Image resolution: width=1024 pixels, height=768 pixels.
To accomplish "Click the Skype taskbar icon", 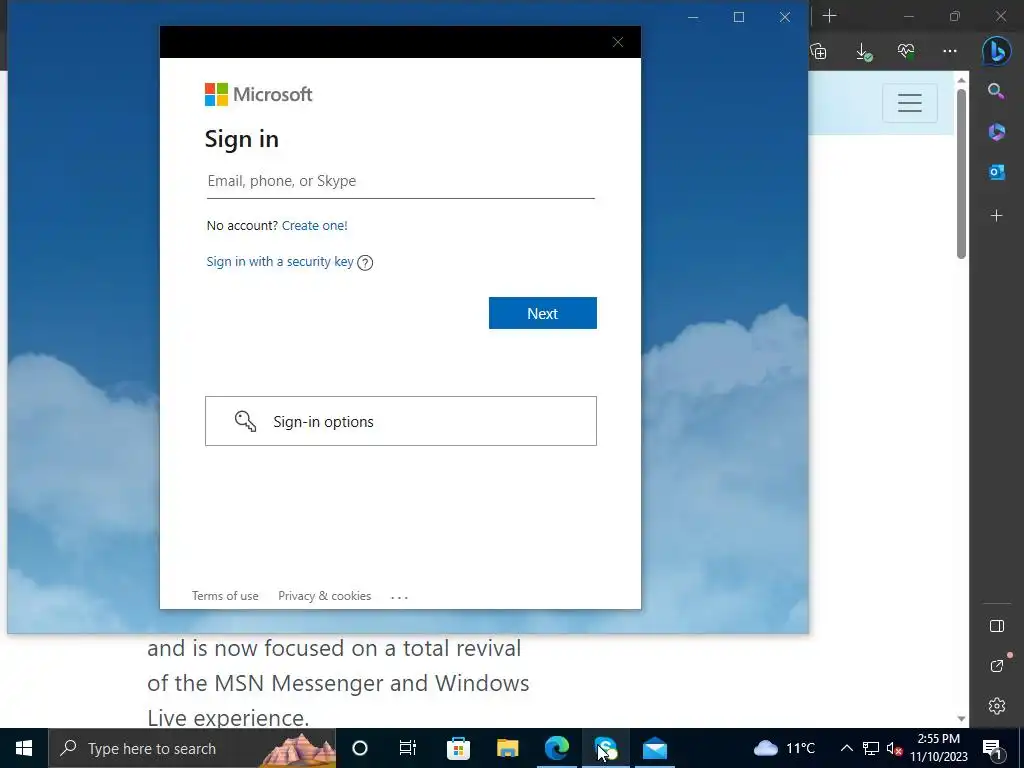I will (605, 748).
